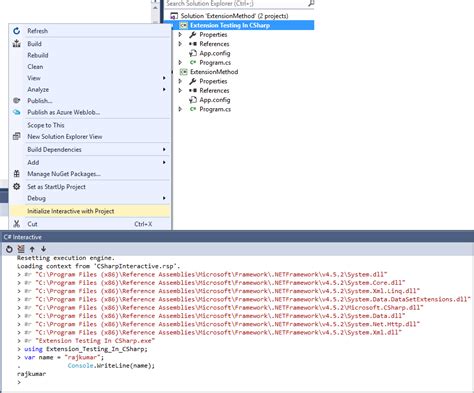Image resolution: width=474 pixels, height=393 pixels.
Task: Expand Properties under Extension Testing In CSharp
Action: pyautogui.click(x=180, y=34)
